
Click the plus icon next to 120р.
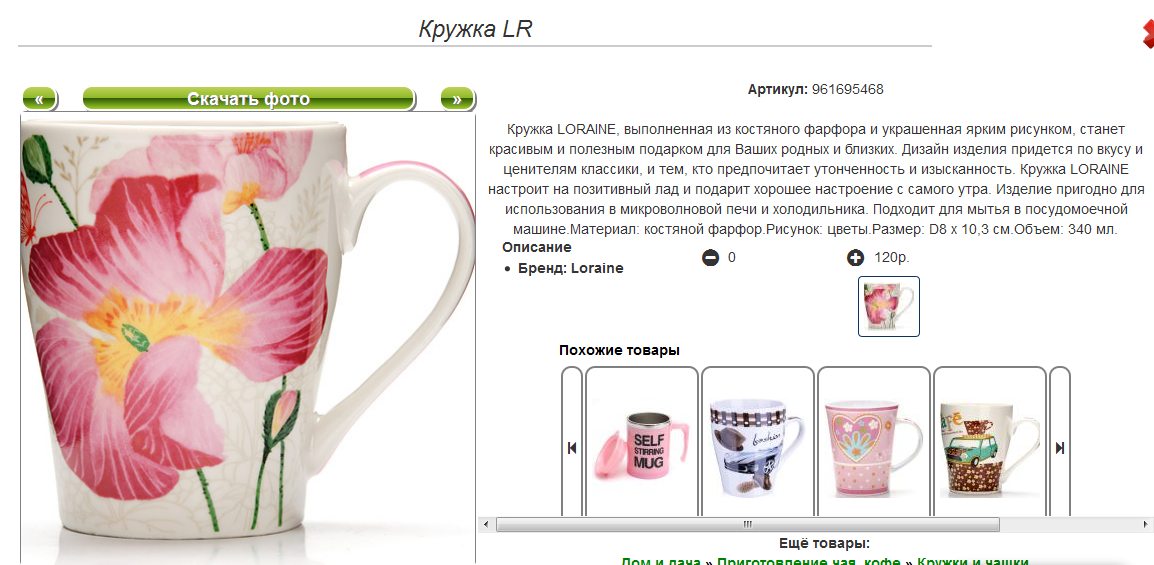coord(855,258)
